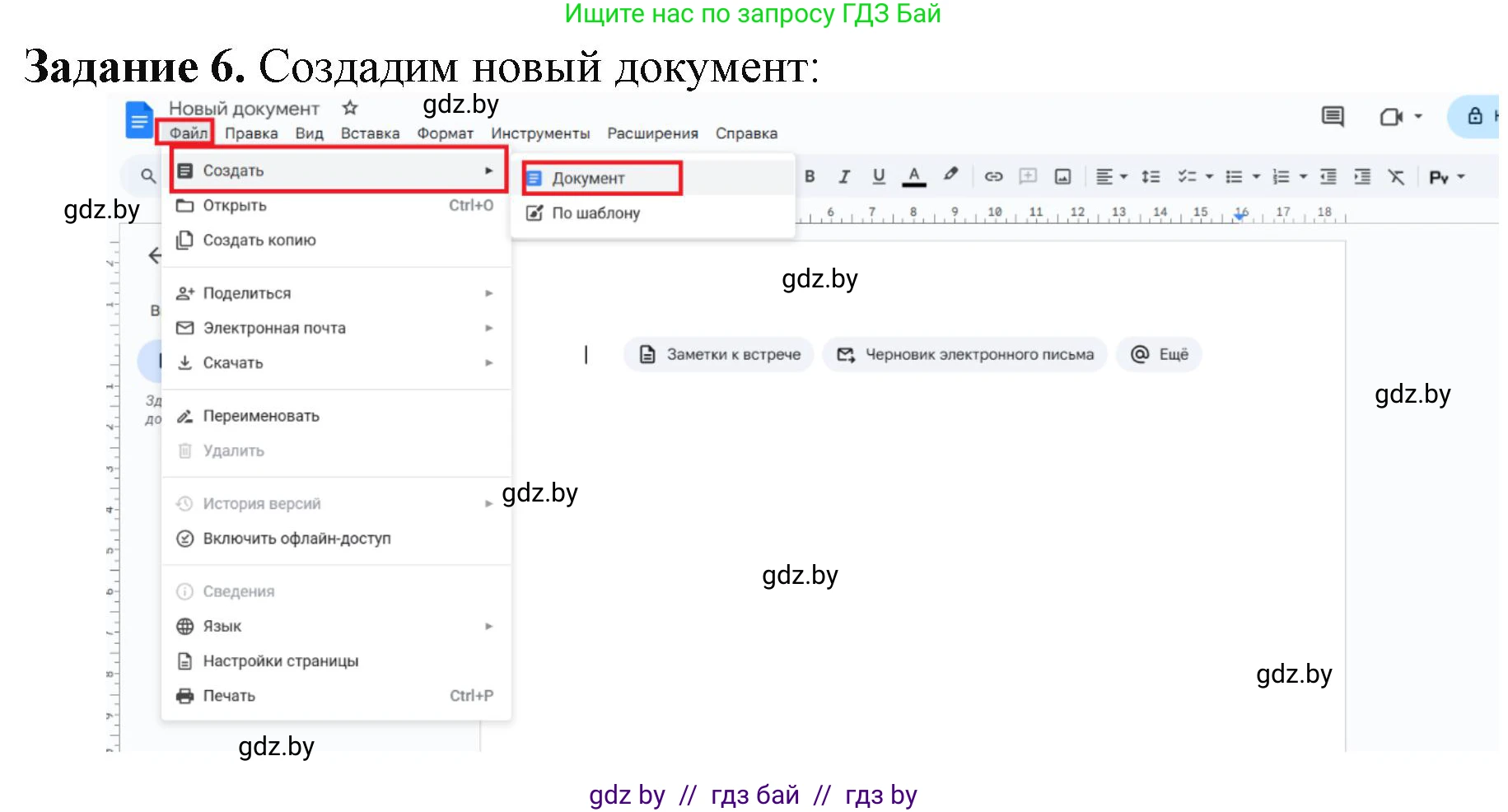Viewport: 1508px width, 812px height.
Task: Click the clear formatting icon
Action: coord(1396,177)
